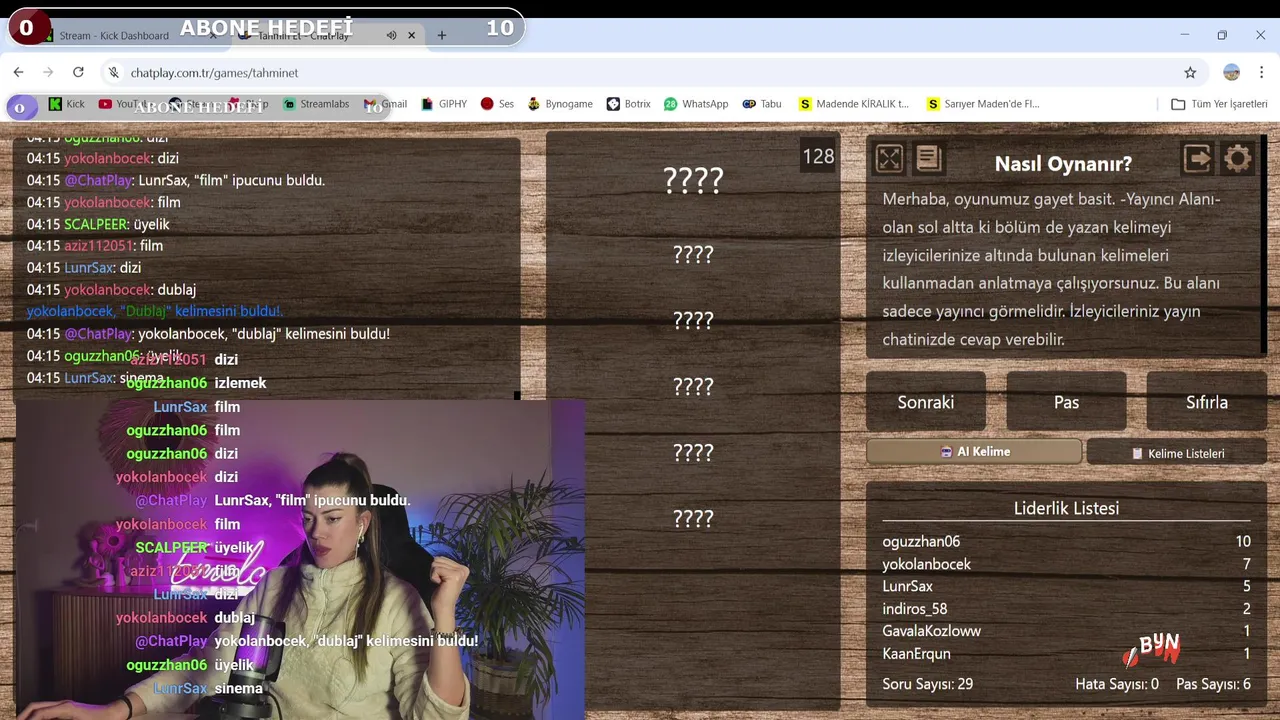Reset the game with Sıfırla
Screen dimensions: 1280x720
(x=1206, y=402)
